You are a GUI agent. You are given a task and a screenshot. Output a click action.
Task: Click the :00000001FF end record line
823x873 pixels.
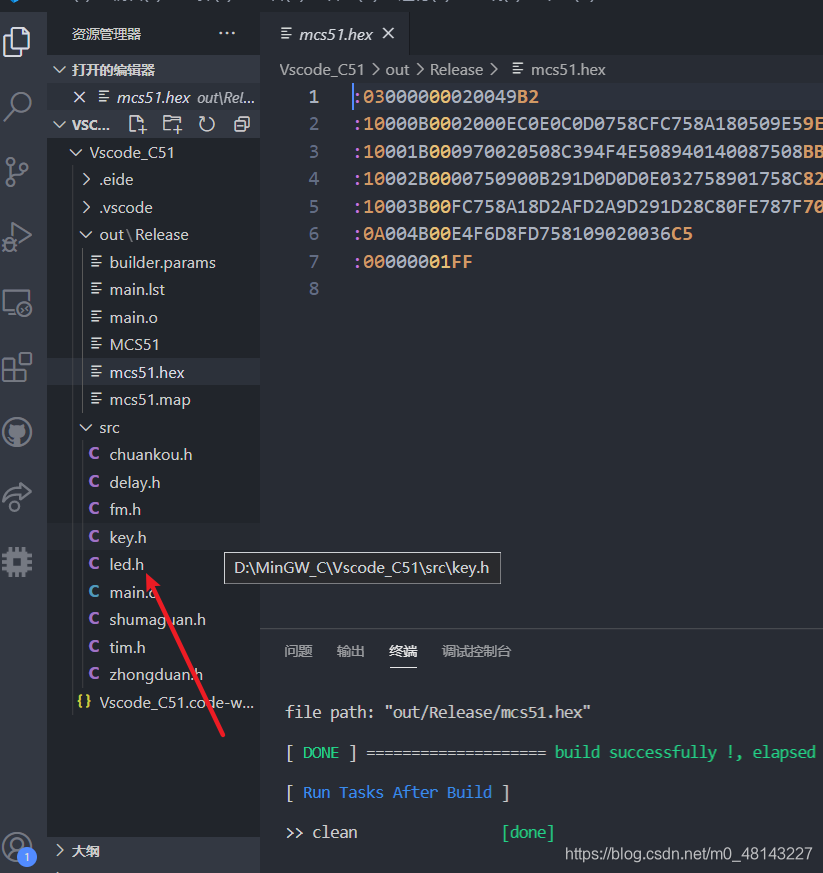pos(413,262)
